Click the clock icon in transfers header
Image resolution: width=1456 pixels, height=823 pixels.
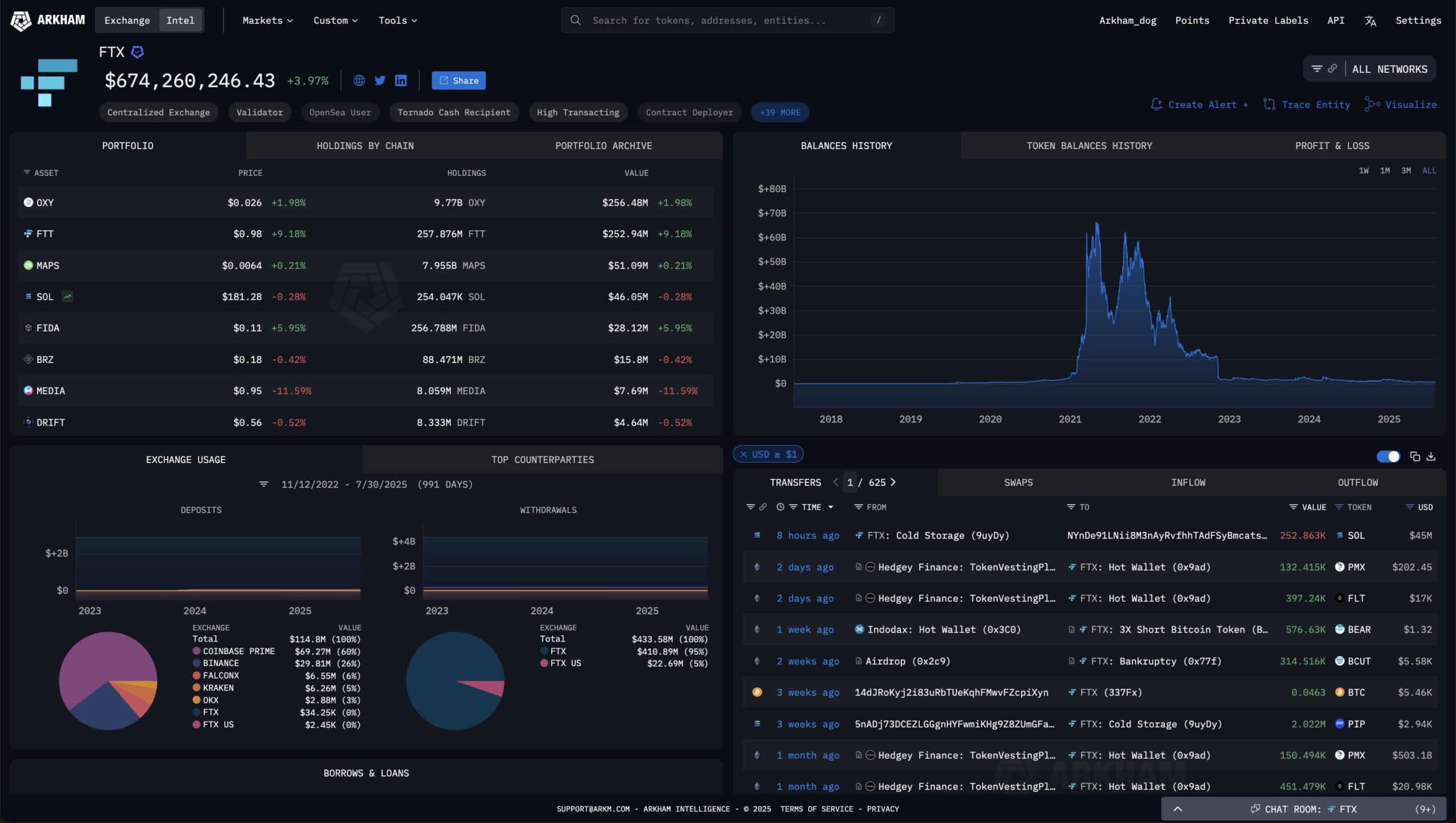tap(780, 507)
